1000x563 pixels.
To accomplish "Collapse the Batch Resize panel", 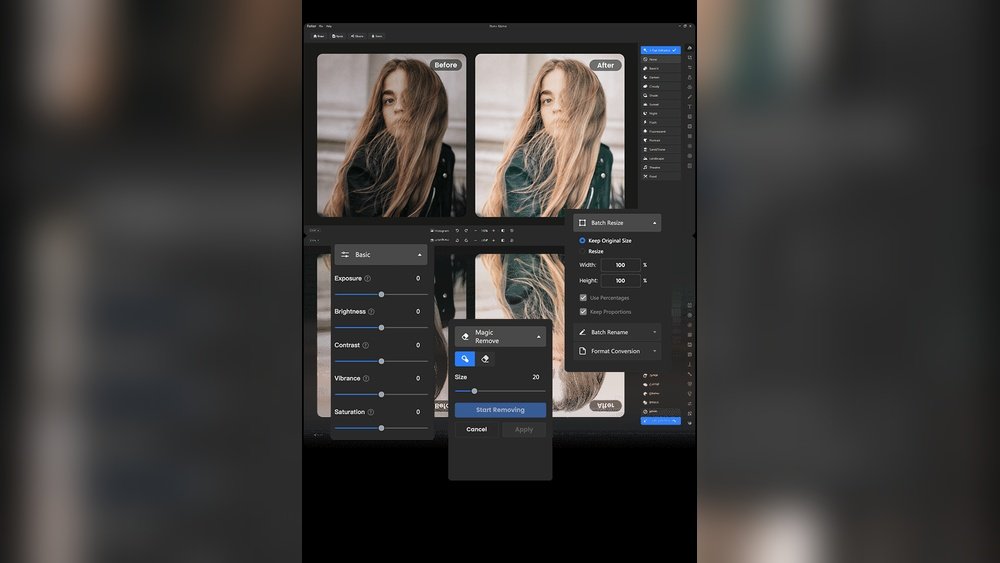I will pyautogui.click(x=654, y=223).
